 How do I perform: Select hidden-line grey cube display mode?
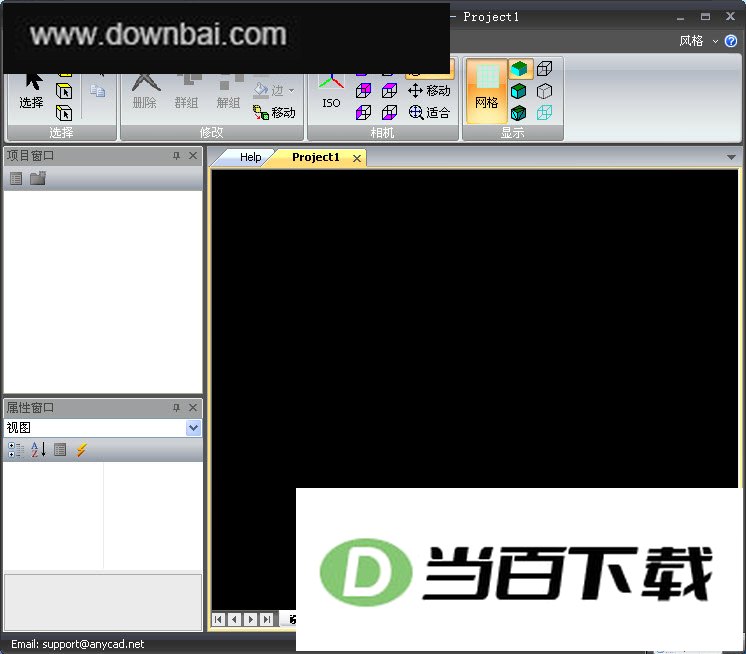click(x=544, y=91)
